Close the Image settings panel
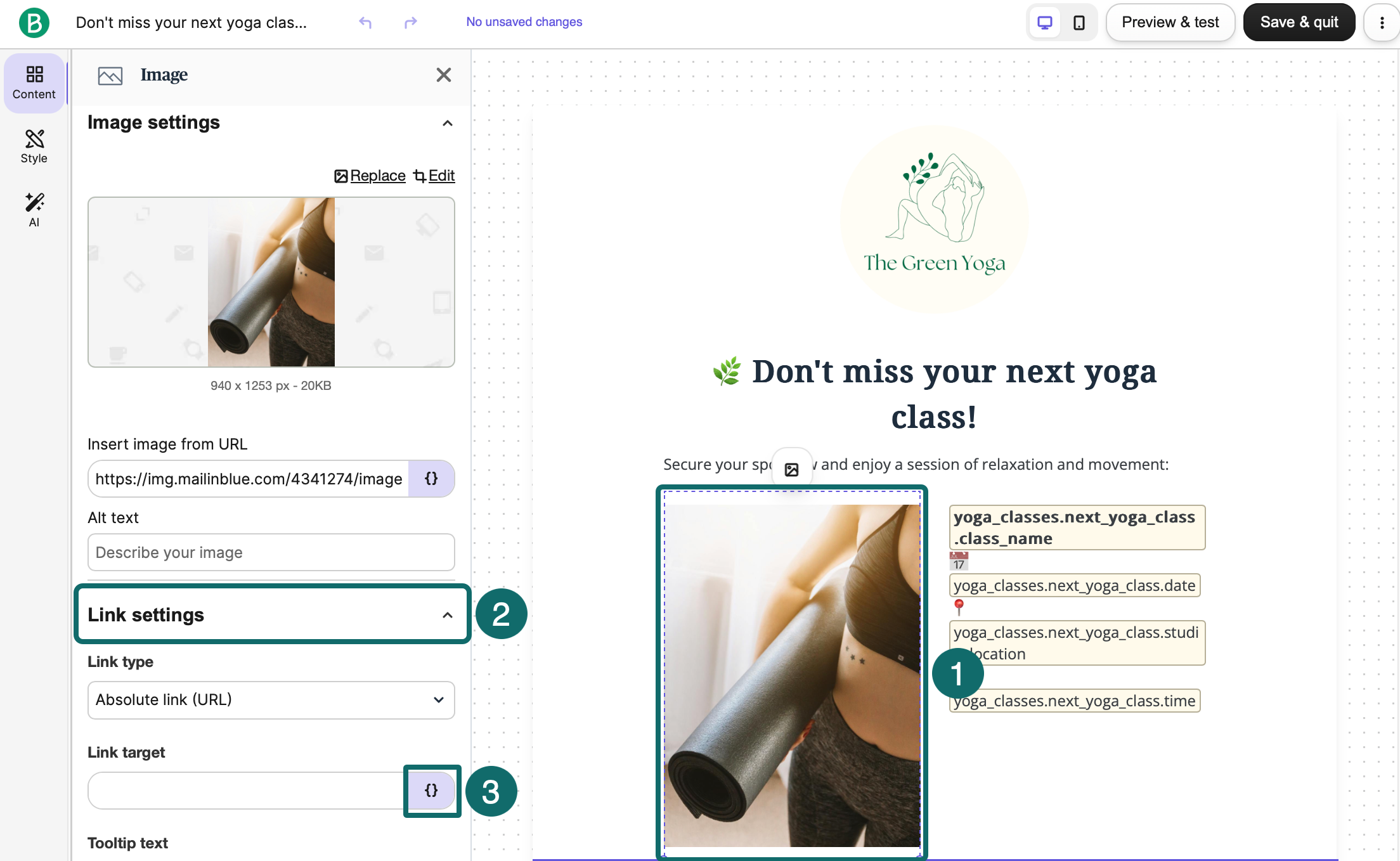Screen dimensions: 1400x861 [444, 75]
